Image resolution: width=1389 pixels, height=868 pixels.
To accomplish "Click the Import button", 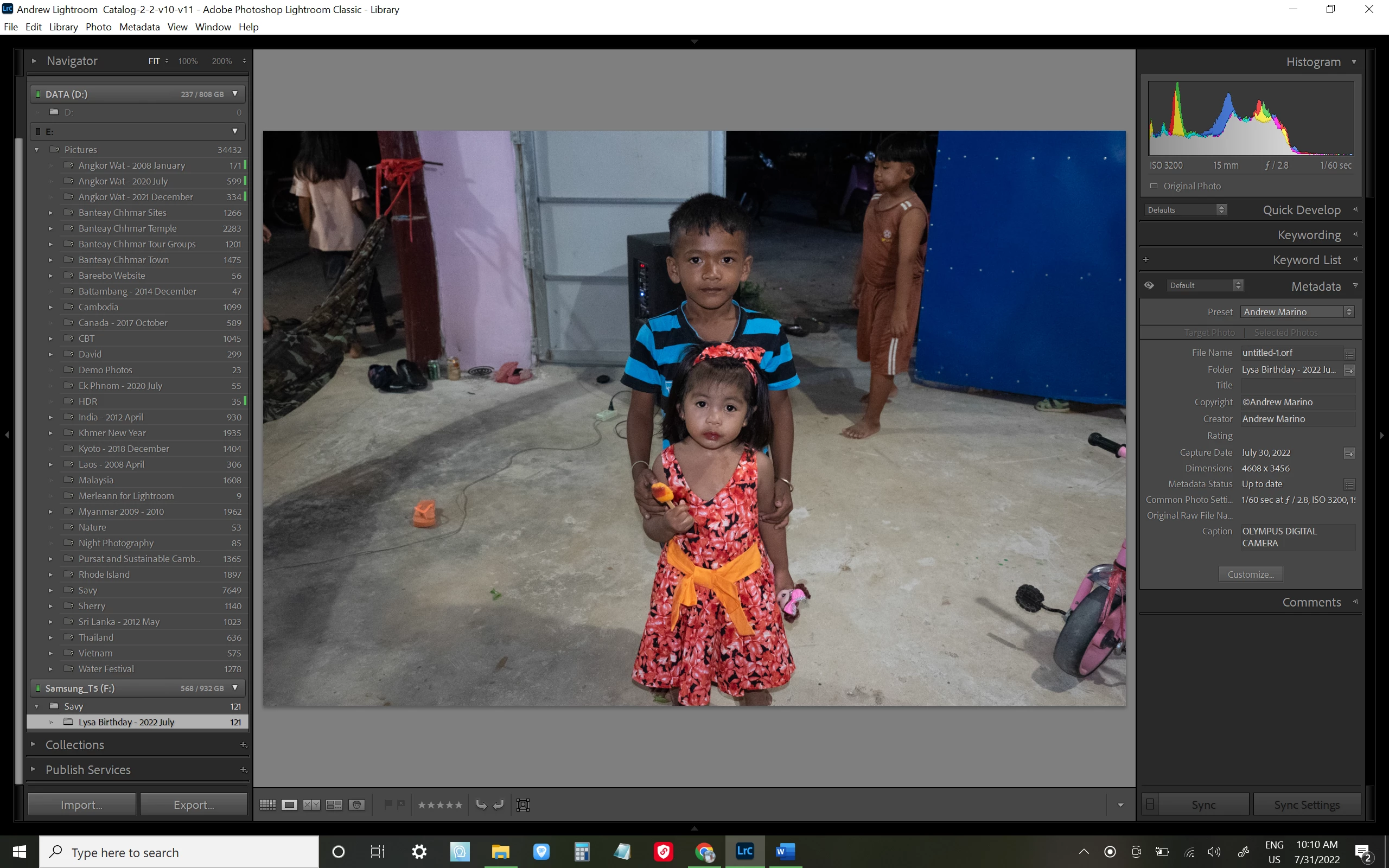I will 81,805.
